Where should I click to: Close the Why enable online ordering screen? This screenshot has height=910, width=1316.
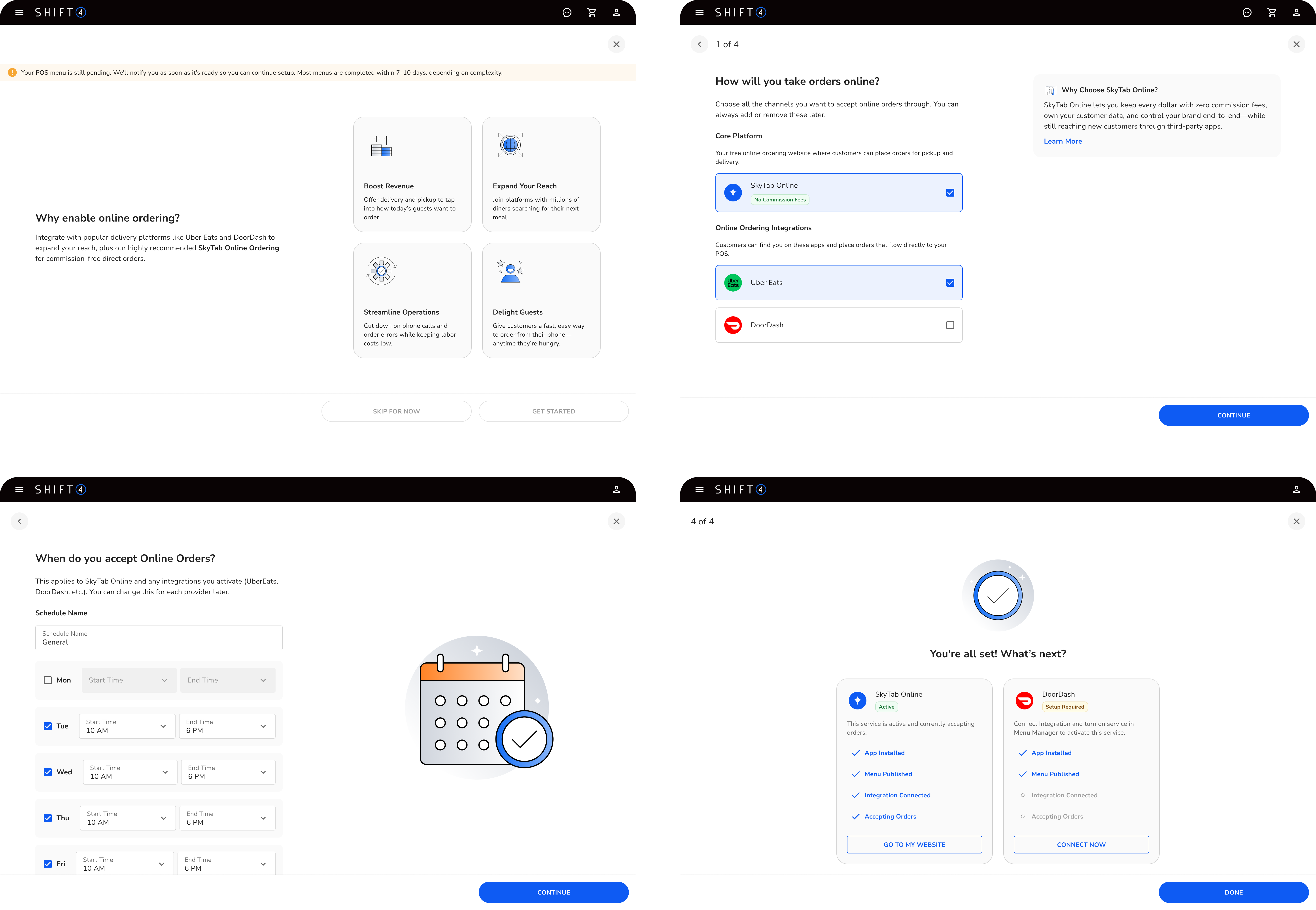pyautogui.click(x=616, y=44)
